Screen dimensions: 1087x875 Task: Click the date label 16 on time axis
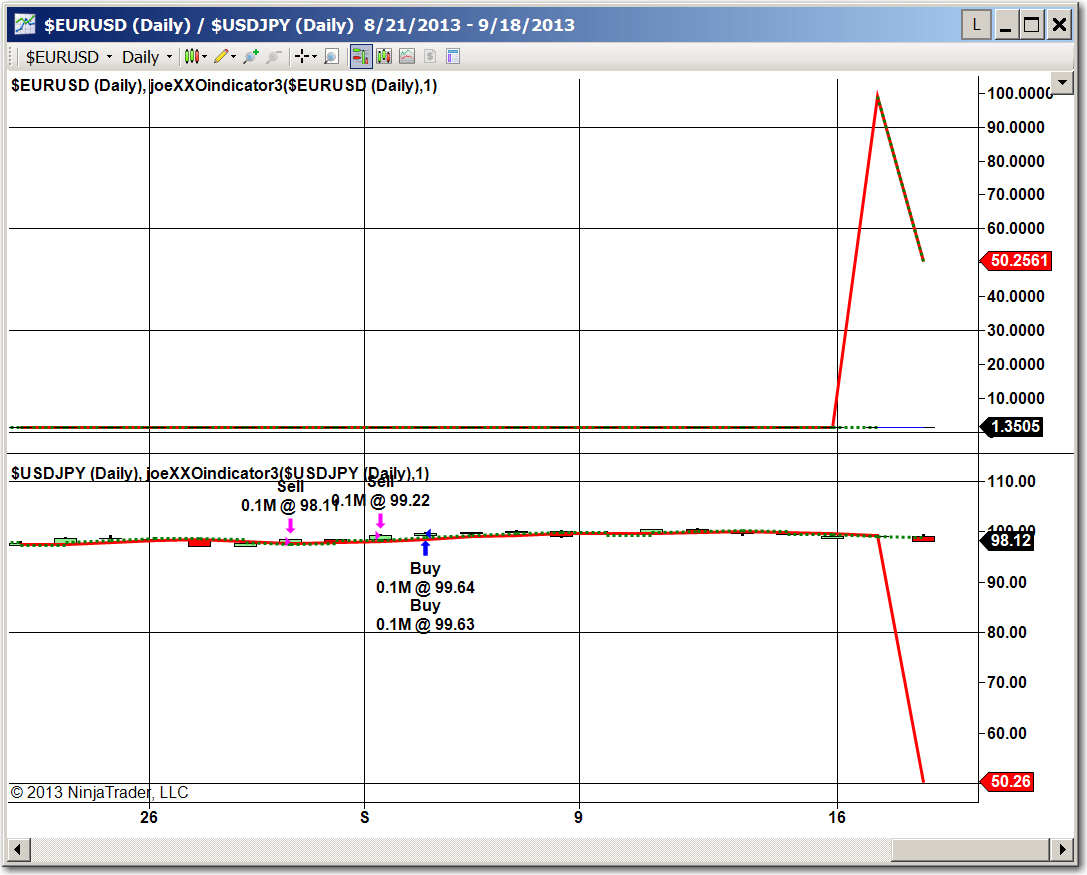coord(837,817)
